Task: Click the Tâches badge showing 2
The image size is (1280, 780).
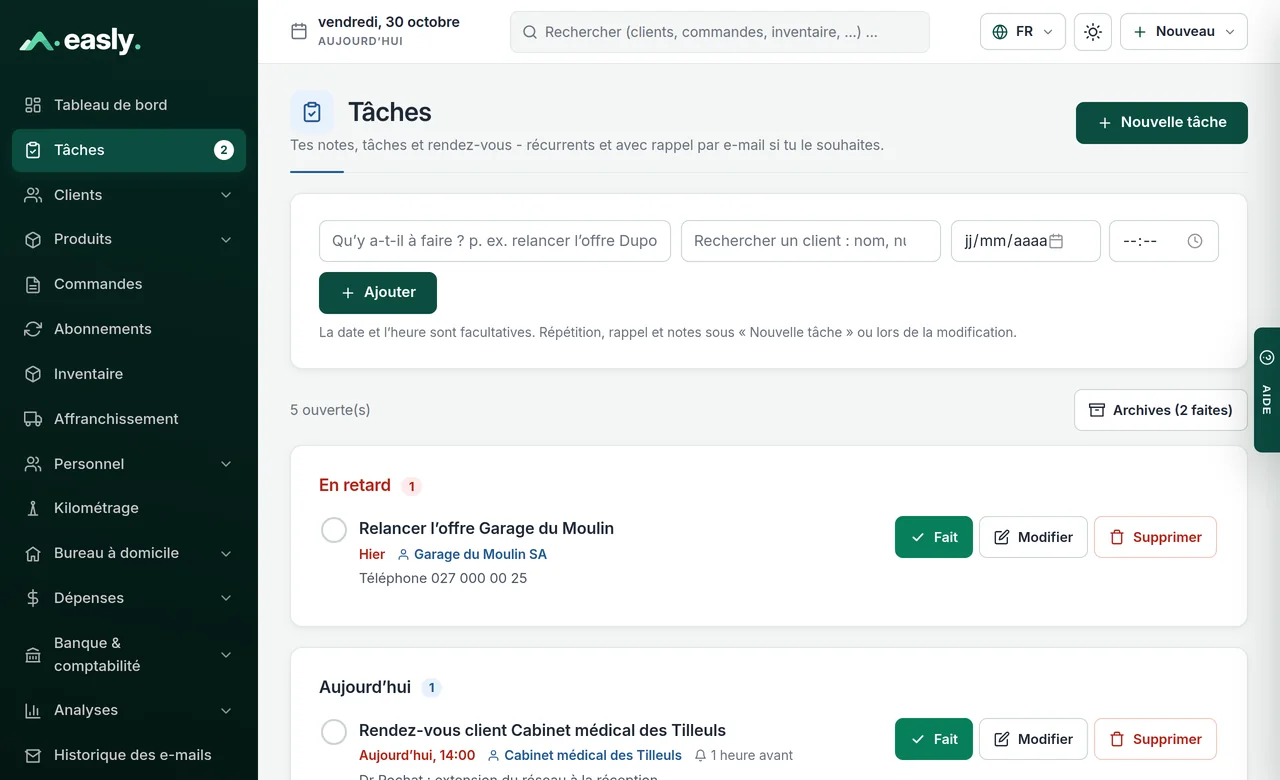Action: [224, 150]
